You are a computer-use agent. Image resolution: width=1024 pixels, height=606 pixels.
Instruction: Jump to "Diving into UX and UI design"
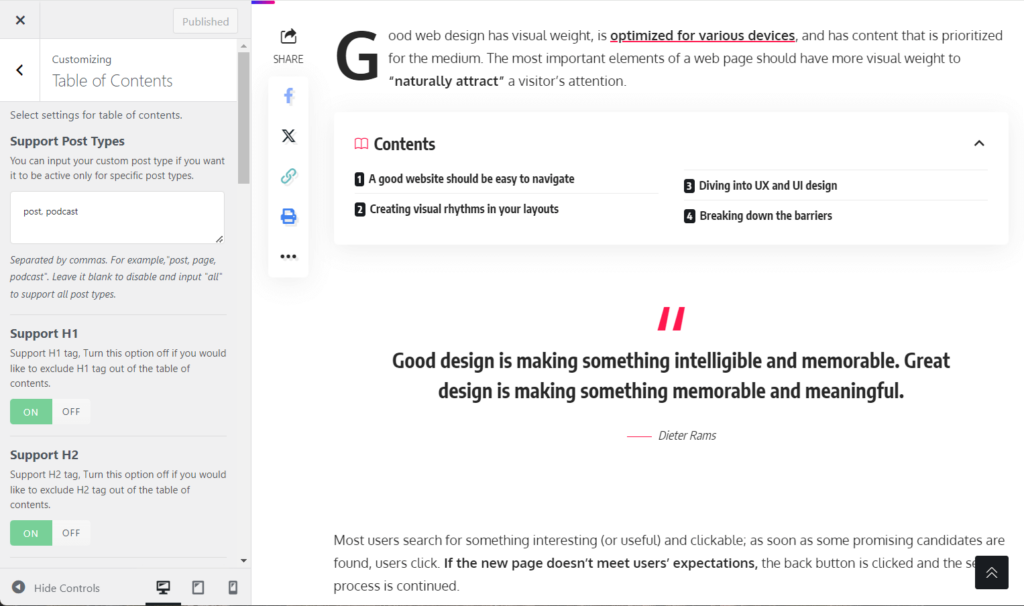(767, 185)
